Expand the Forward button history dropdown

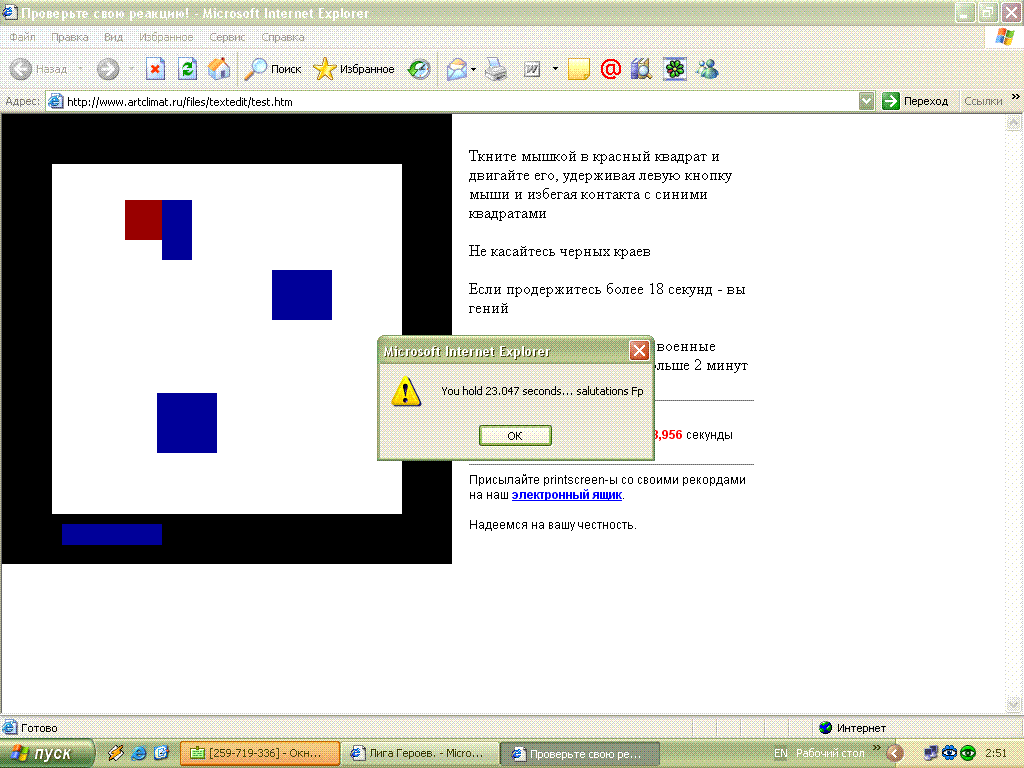pyautogui.click(x=131, y=69)
